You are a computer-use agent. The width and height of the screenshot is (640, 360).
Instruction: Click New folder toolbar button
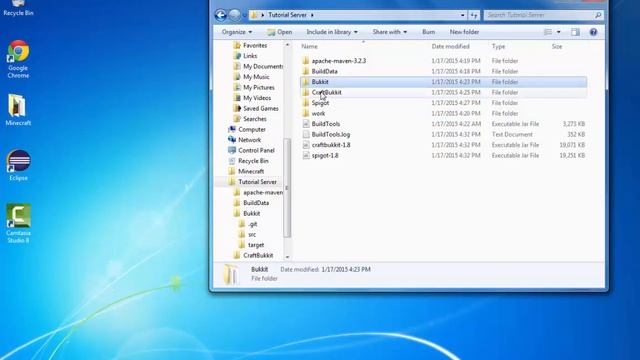pyautogui.click(x=464, y=32)
